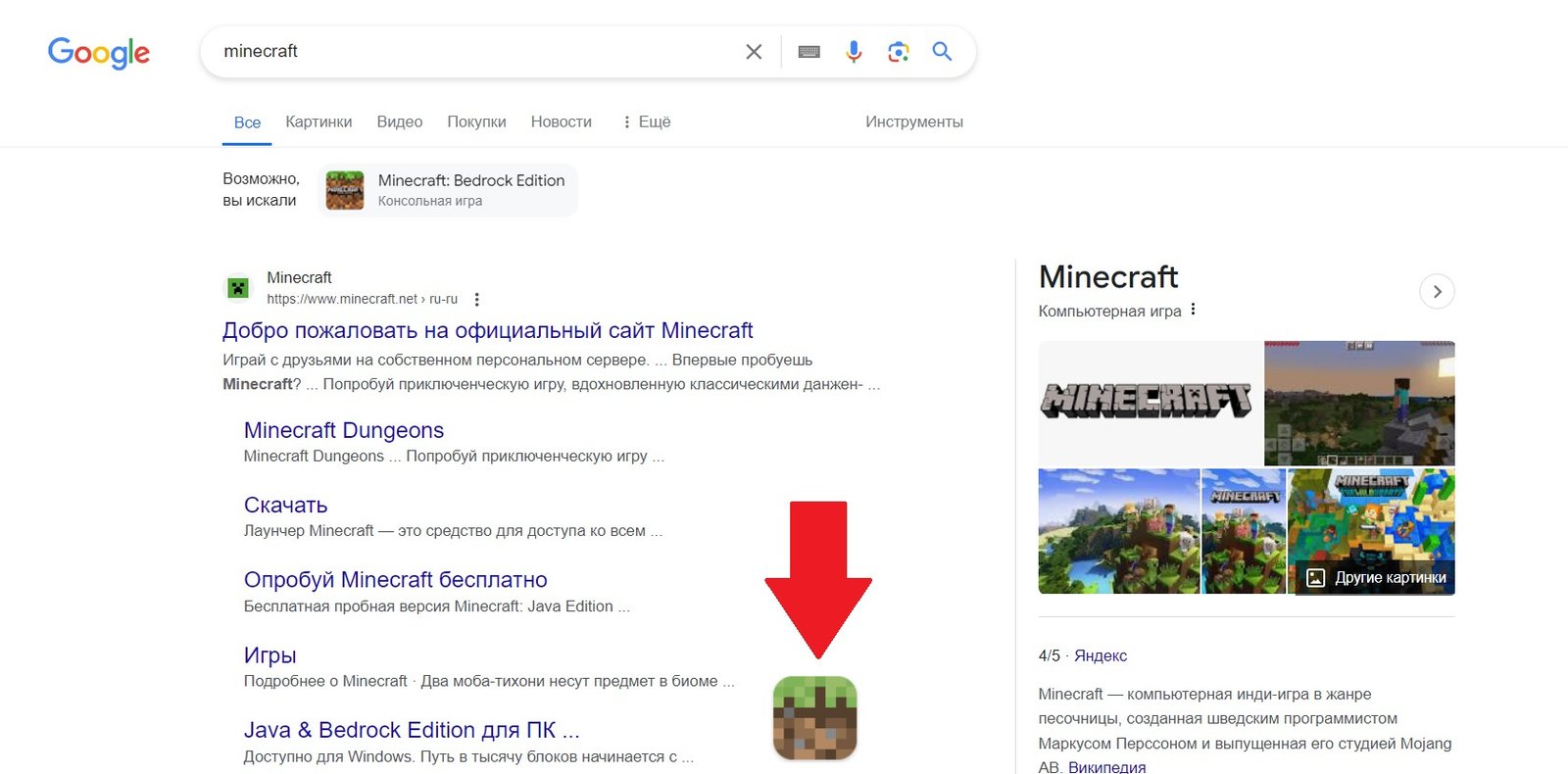Switch to the Картинки tab
The width and height of the screenshot is (1568, 774).
[x=318, y=121]
